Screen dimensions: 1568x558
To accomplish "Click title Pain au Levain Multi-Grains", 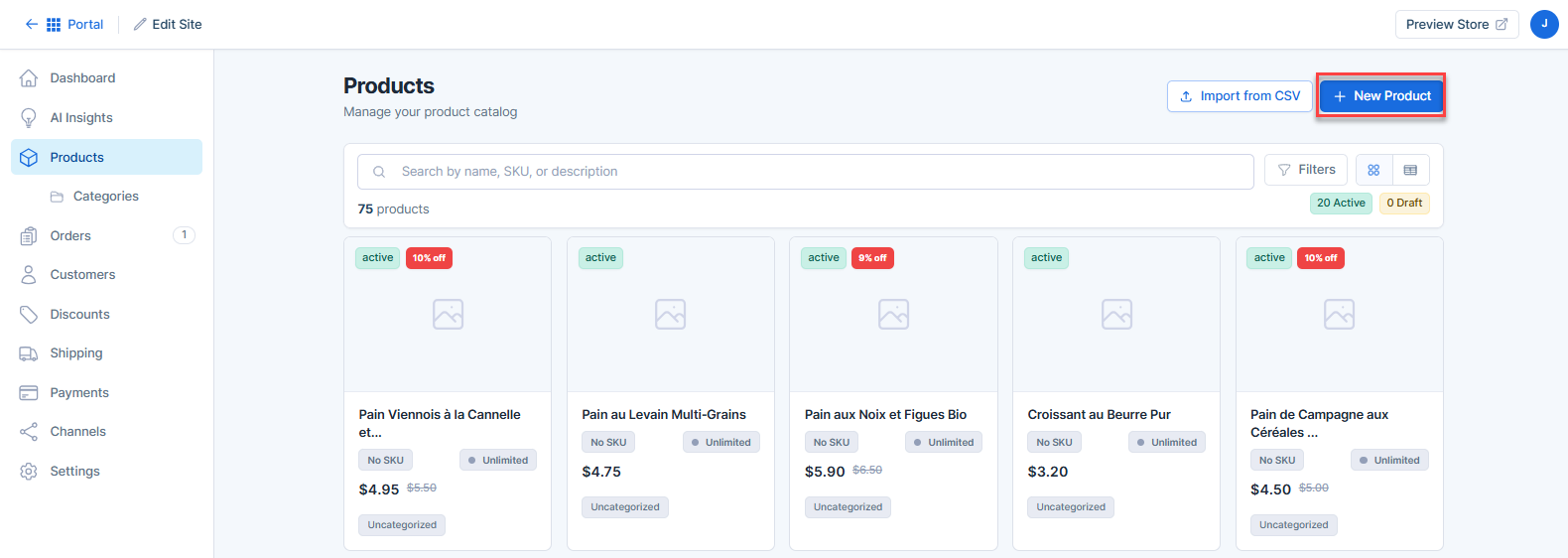I will coord(664,414).
